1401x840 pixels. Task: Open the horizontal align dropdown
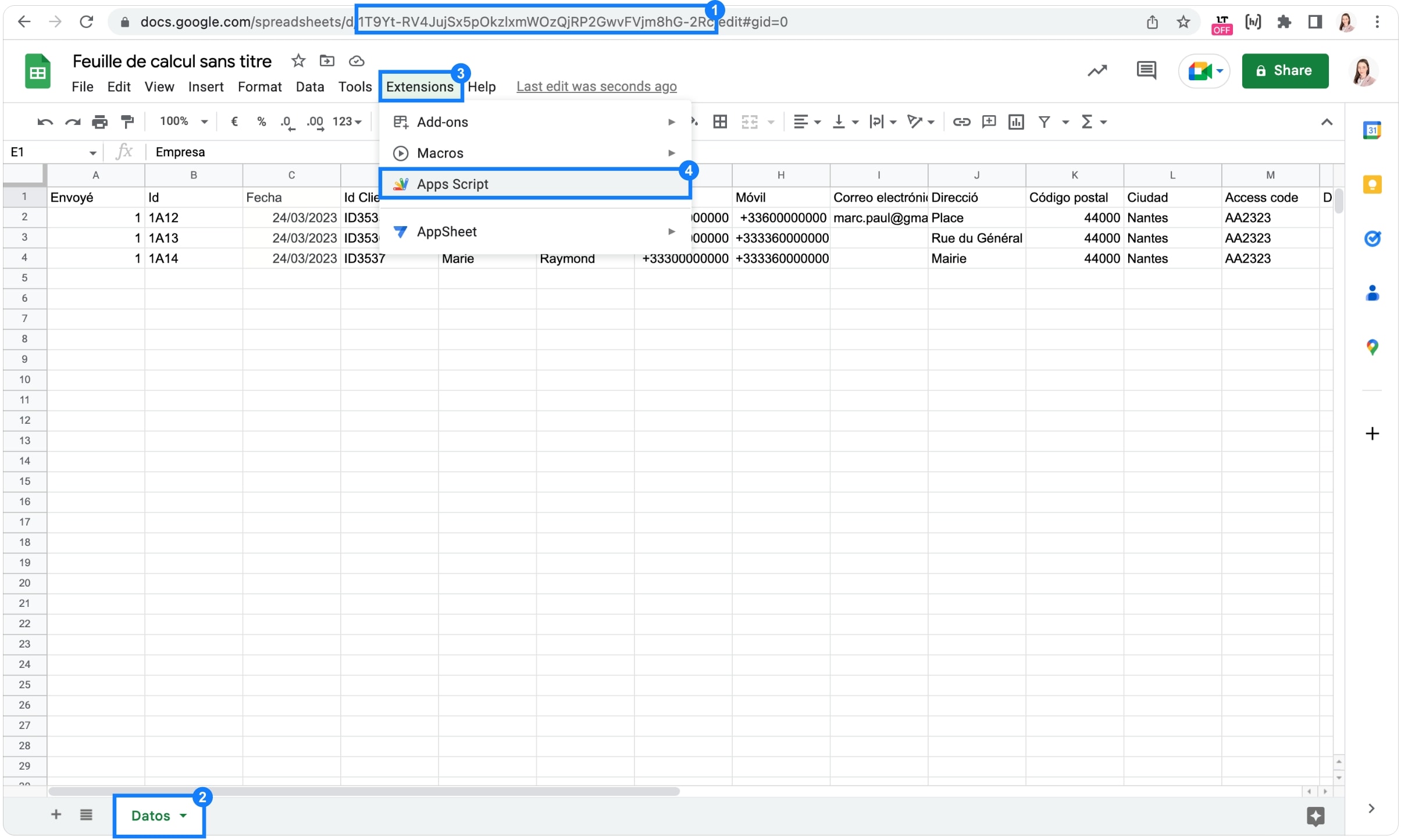tap(807, 121)
